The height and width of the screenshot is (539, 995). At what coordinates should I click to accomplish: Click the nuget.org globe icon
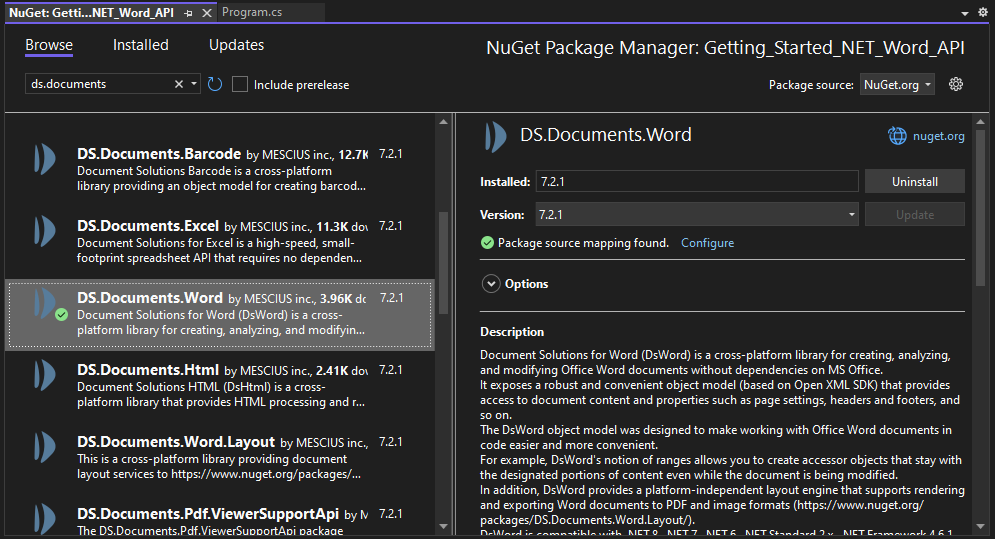[x=897, y=136]
